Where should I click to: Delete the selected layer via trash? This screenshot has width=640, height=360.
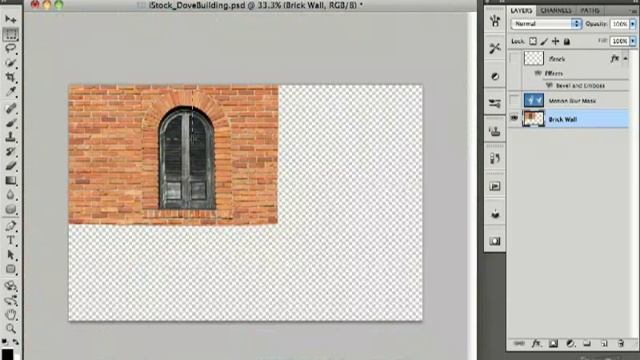[x=621, y=344]
